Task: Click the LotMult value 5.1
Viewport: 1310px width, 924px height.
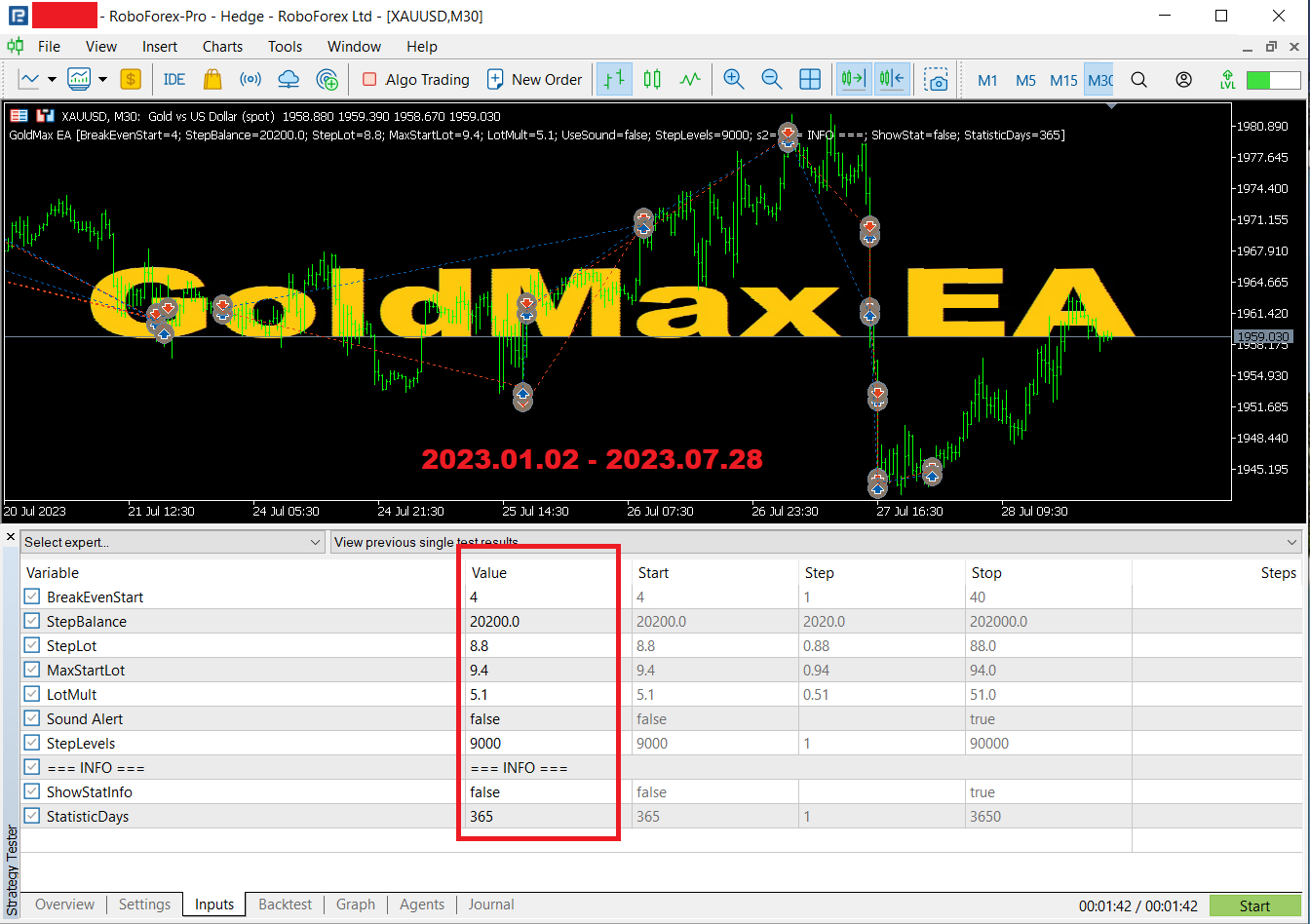Action: pyautogui.click(x=480, y=694)
